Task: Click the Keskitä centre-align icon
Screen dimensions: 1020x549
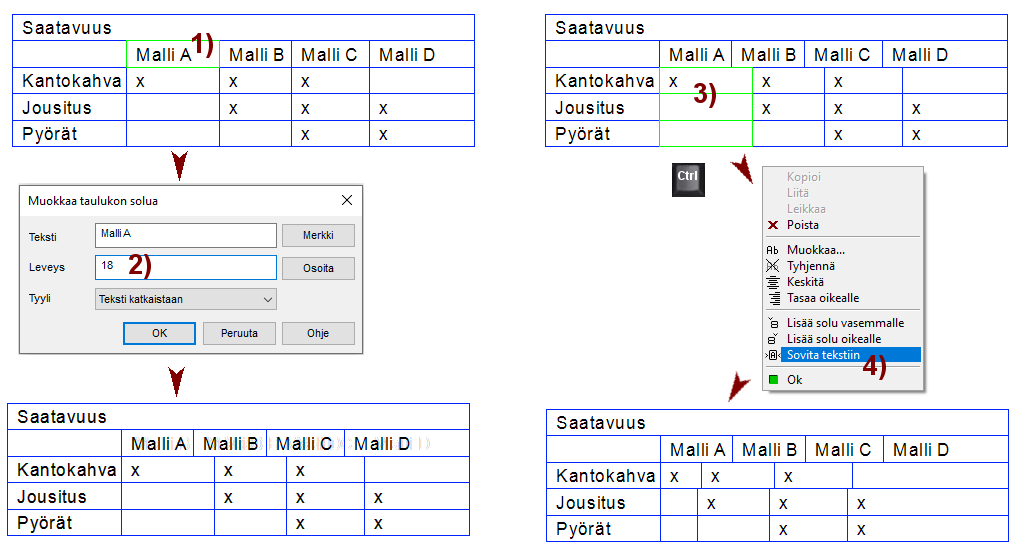Action: [772, 282]
